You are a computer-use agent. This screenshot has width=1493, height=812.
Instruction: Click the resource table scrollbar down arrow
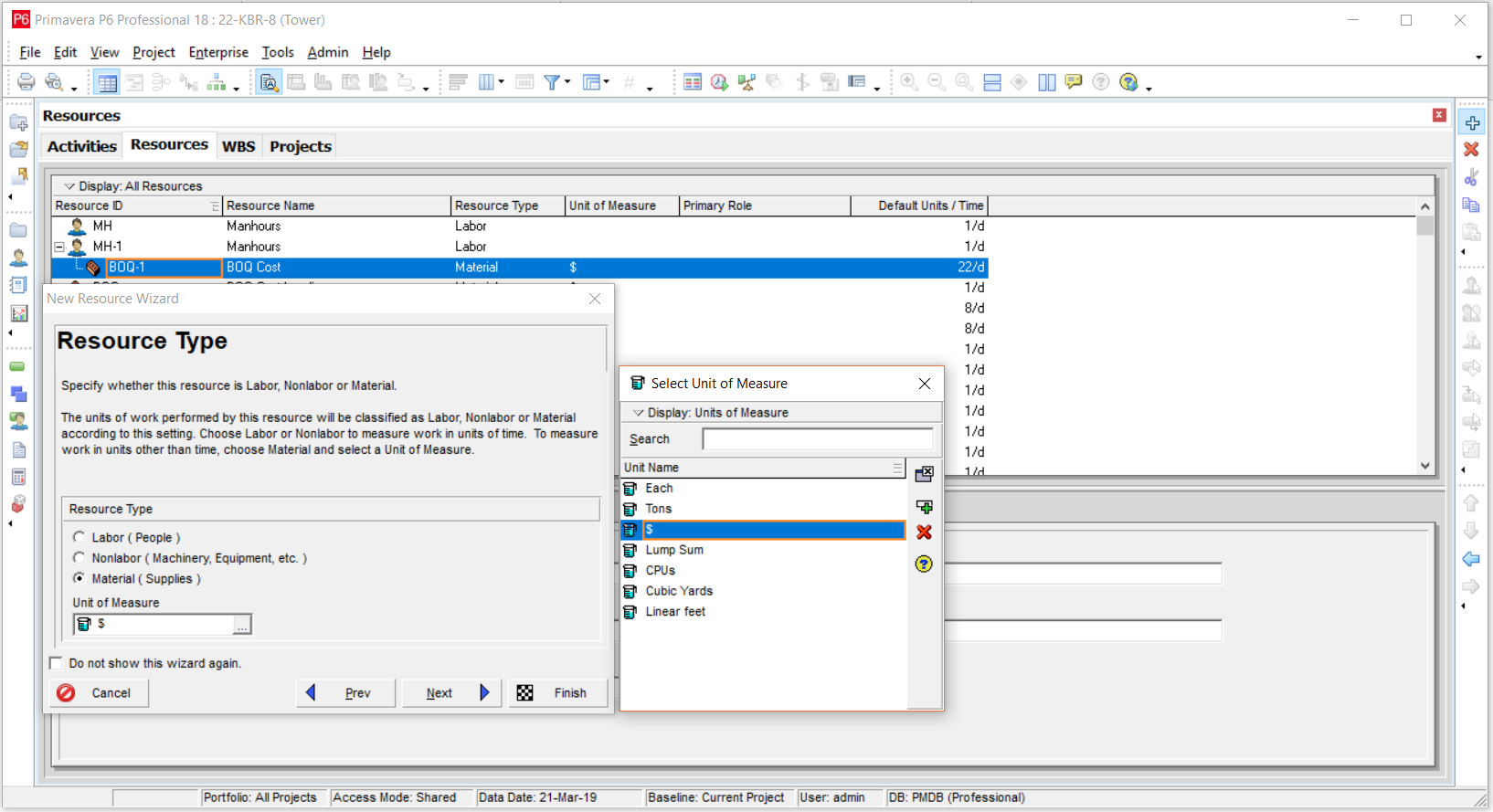1425,466
